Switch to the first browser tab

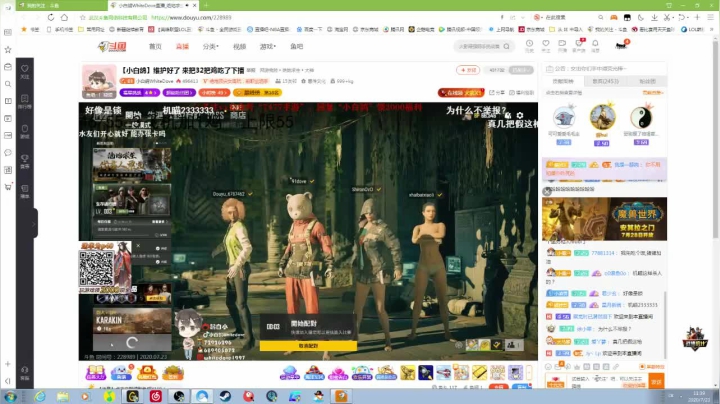click(62, 6)
